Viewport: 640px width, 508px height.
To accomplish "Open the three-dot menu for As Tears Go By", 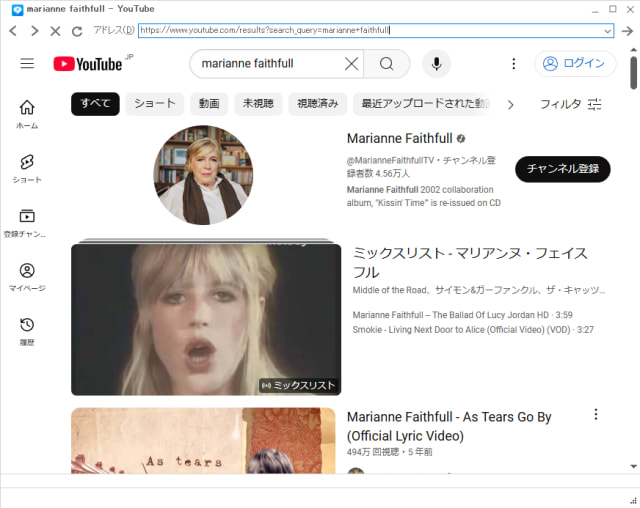I will 596,415.
